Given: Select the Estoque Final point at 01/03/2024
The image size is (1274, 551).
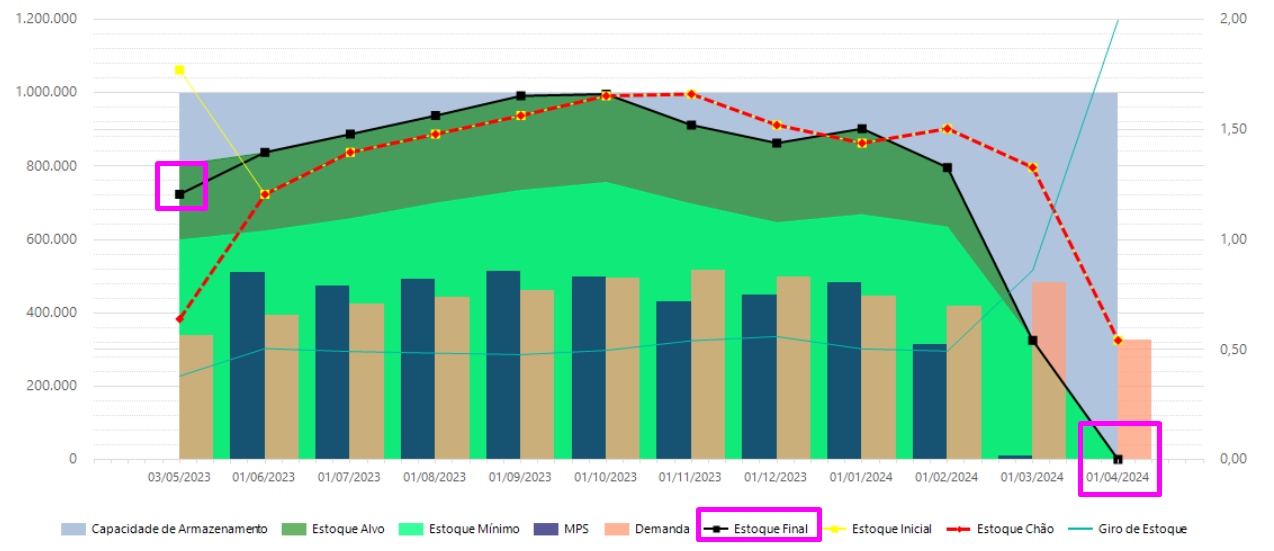Looking at the screenshot, I should click(1033, 341).
